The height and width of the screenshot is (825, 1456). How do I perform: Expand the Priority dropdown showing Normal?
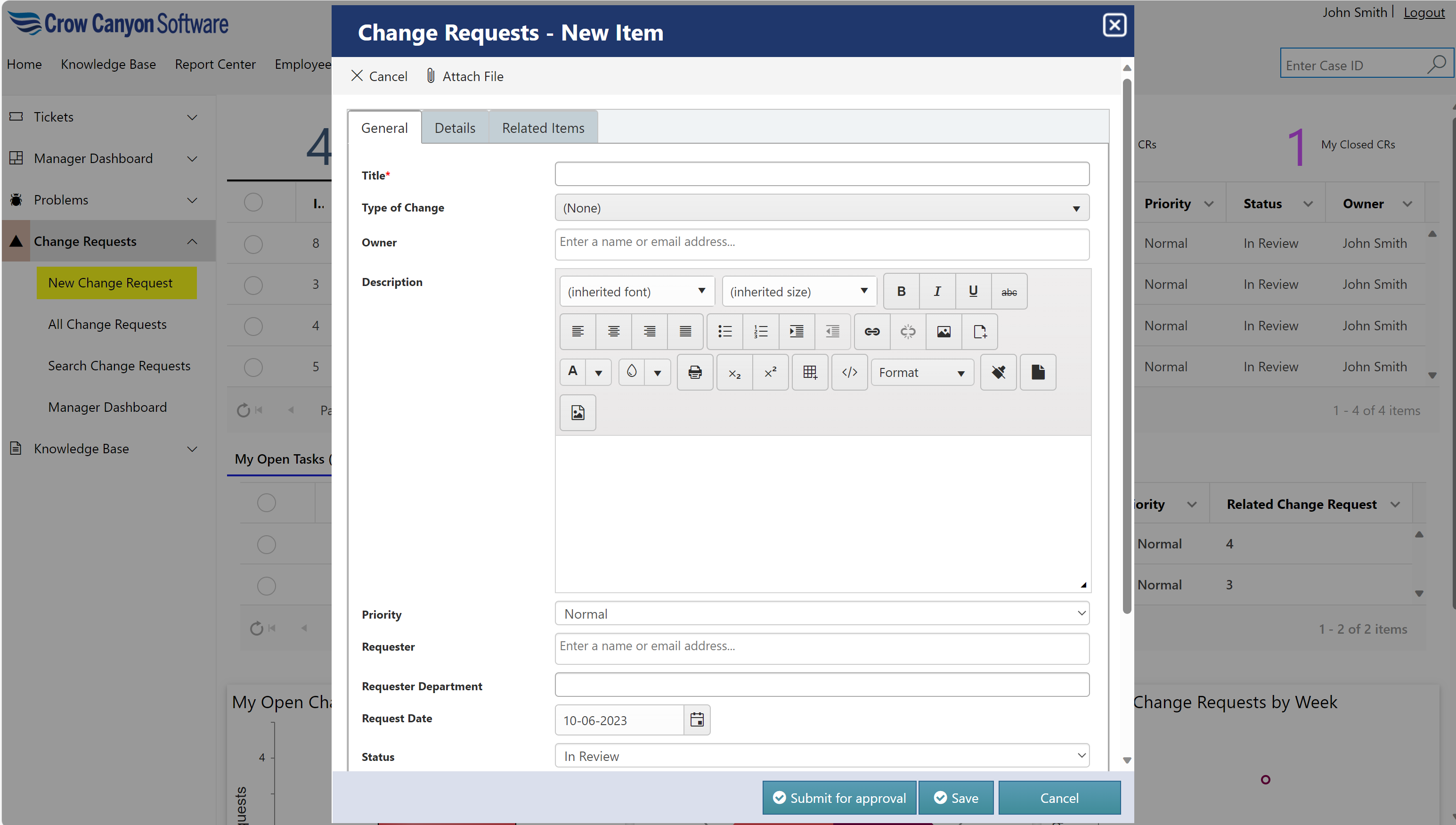tap(822, 613)
